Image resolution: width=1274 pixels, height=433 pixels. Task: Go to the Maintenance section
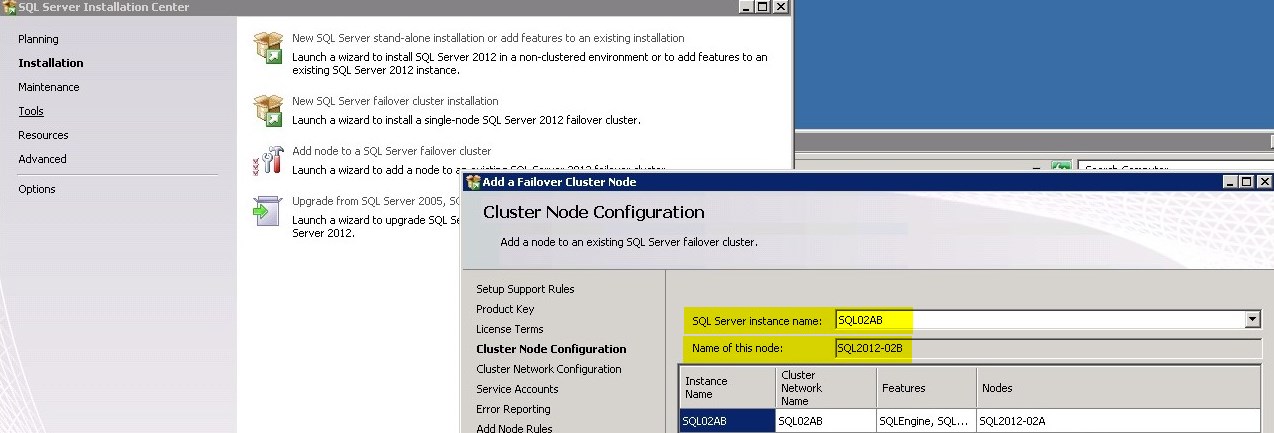coord(49,87)
